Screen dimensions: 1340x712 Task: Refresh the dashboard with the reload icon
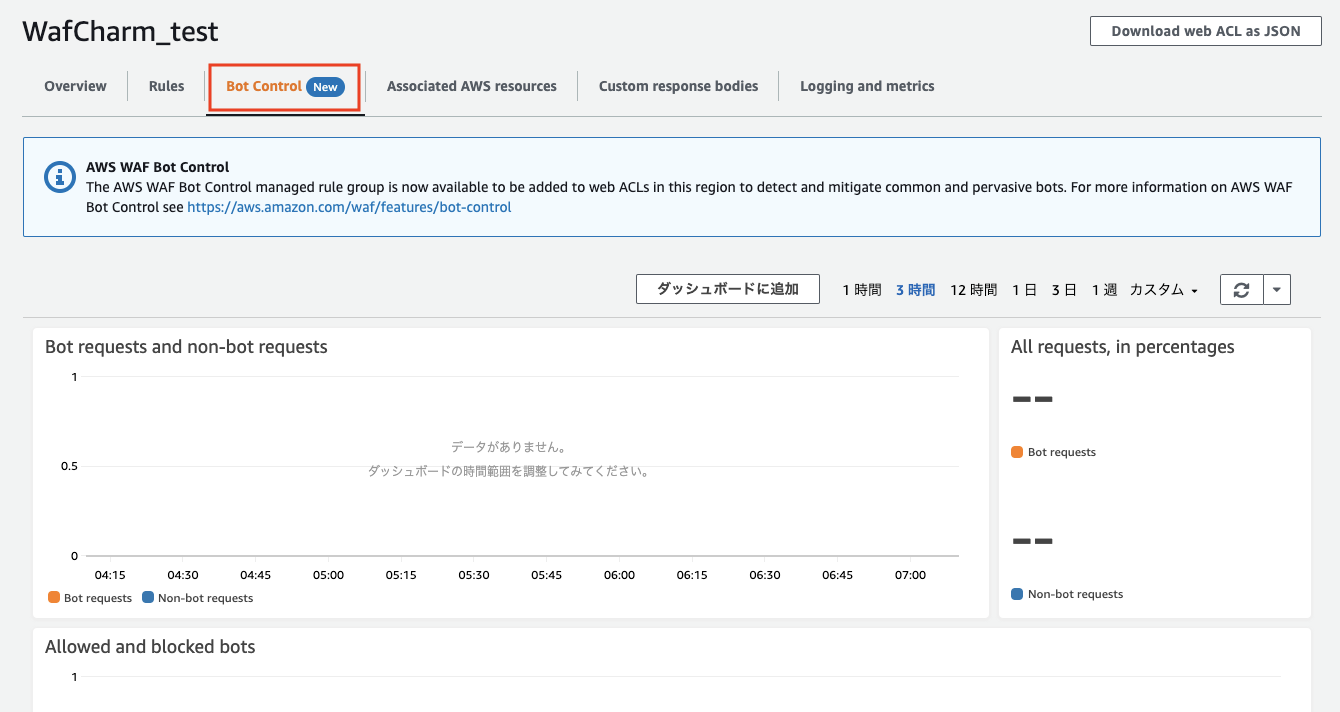(x=1242, y=290)
